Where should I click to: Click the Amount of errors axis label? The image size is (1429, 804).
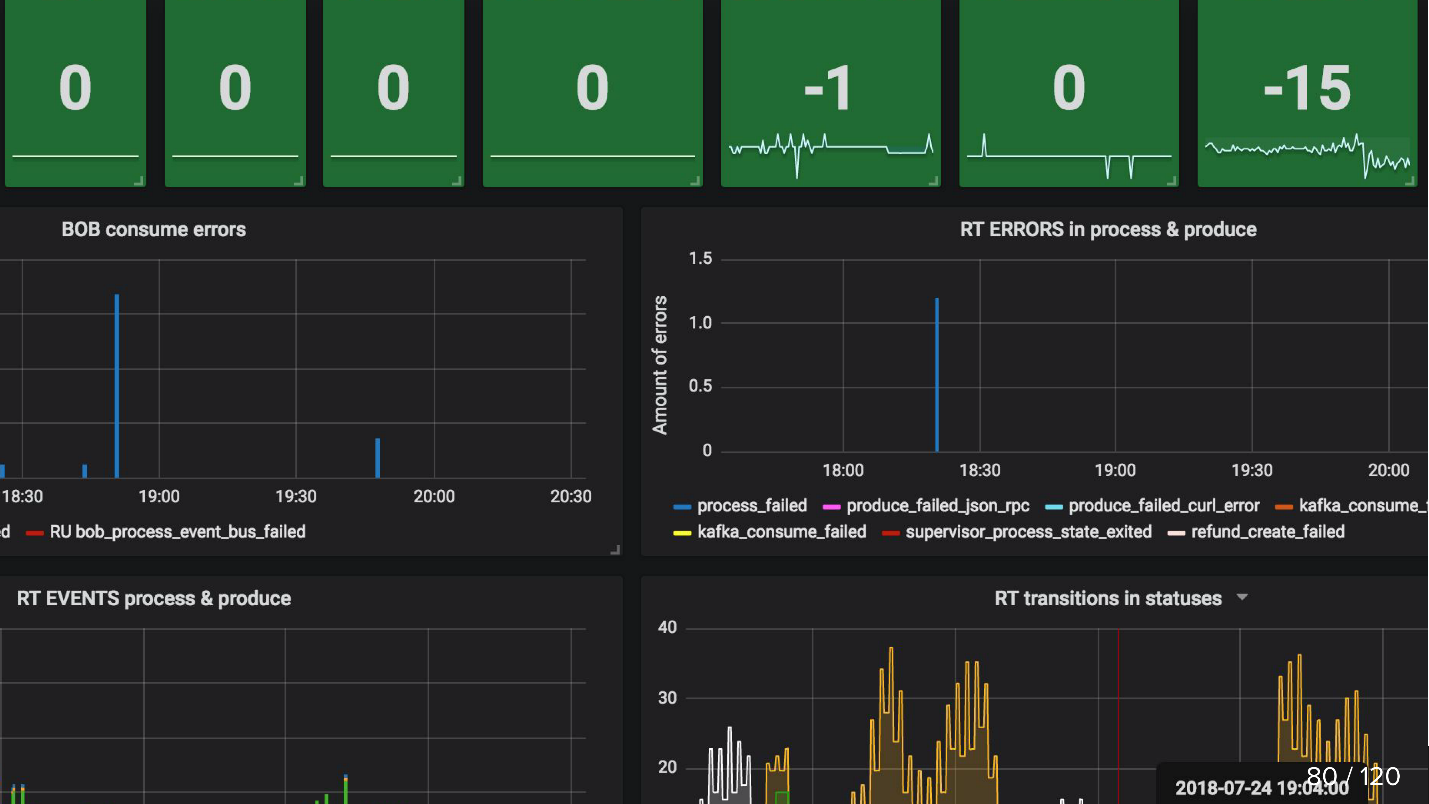(660, 365)
